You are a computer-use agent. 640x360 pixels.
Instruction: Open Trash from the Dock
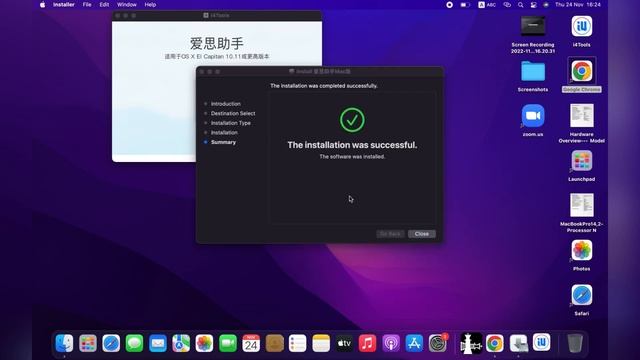[x=575, y=343]
